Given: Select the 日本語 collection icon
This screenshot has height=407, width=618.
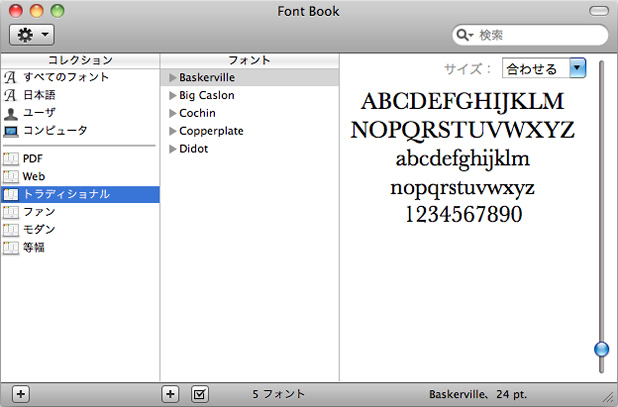Looking at the screenshot, I should click(x=11, y=95).
